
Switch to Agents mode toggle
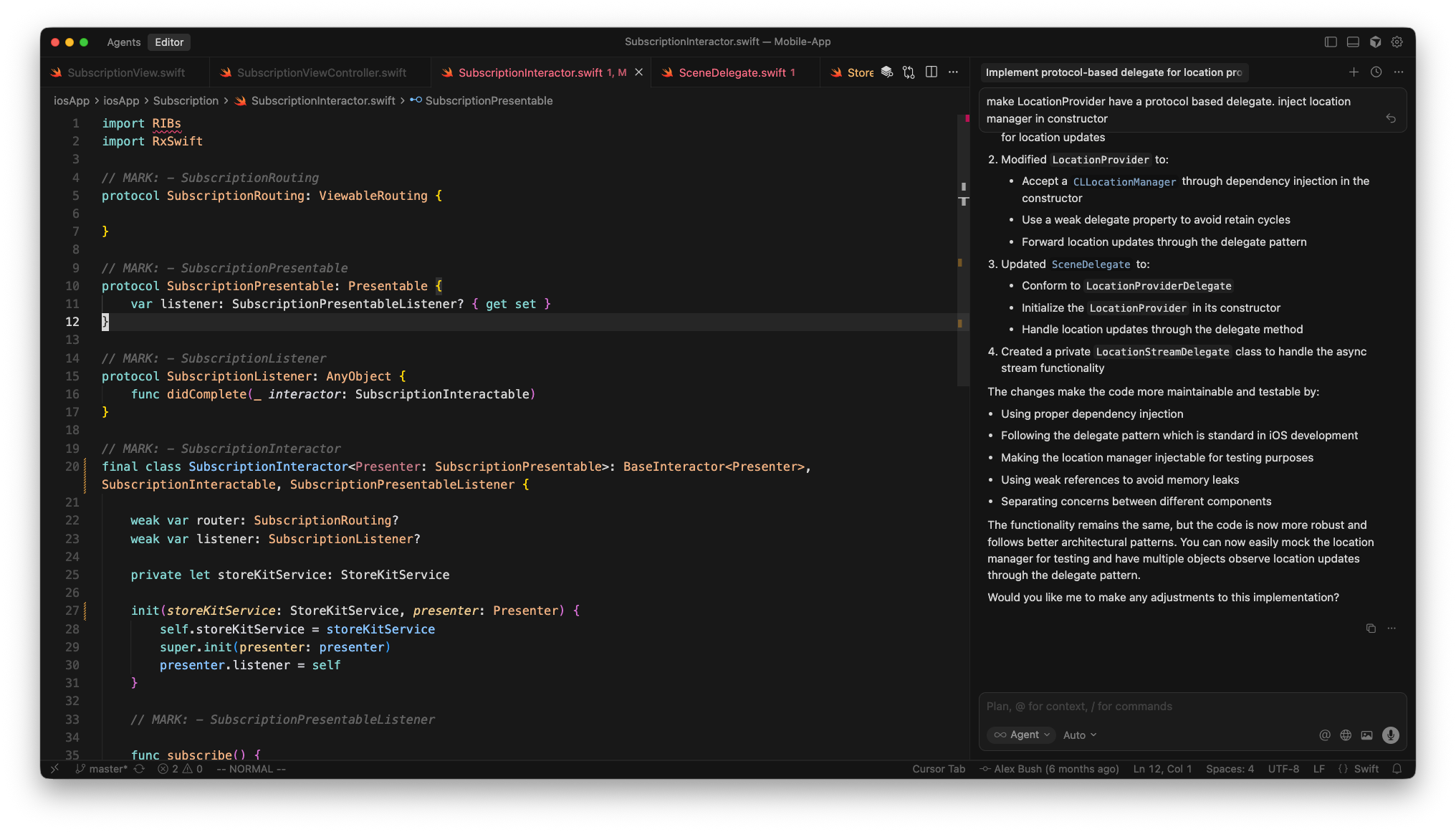point(123,42)
